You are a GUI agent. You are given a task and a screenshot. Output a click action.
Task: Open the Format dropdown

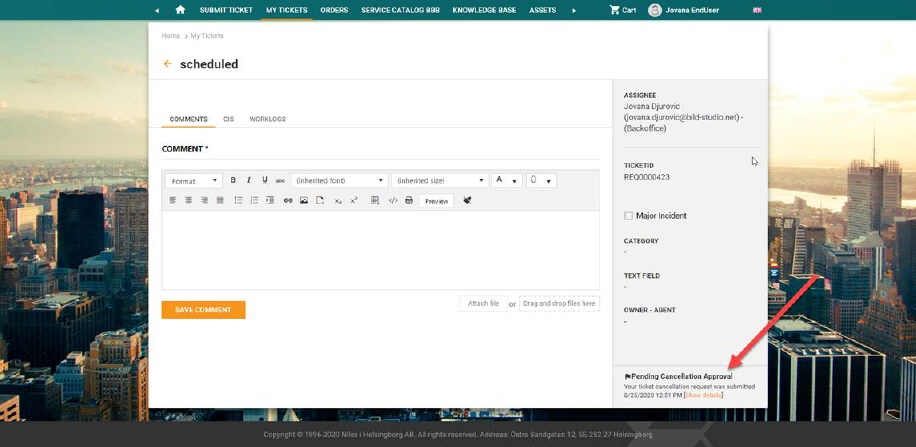[193, 181]
